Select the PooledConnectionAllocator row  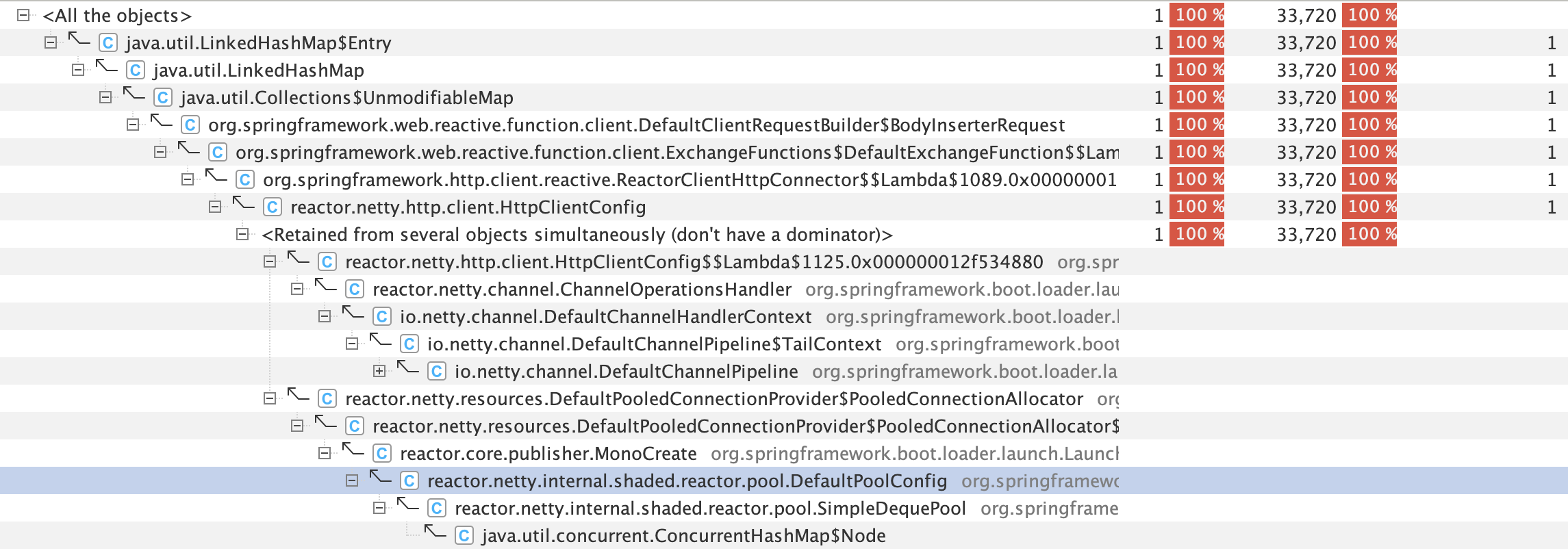pos(713,399)
